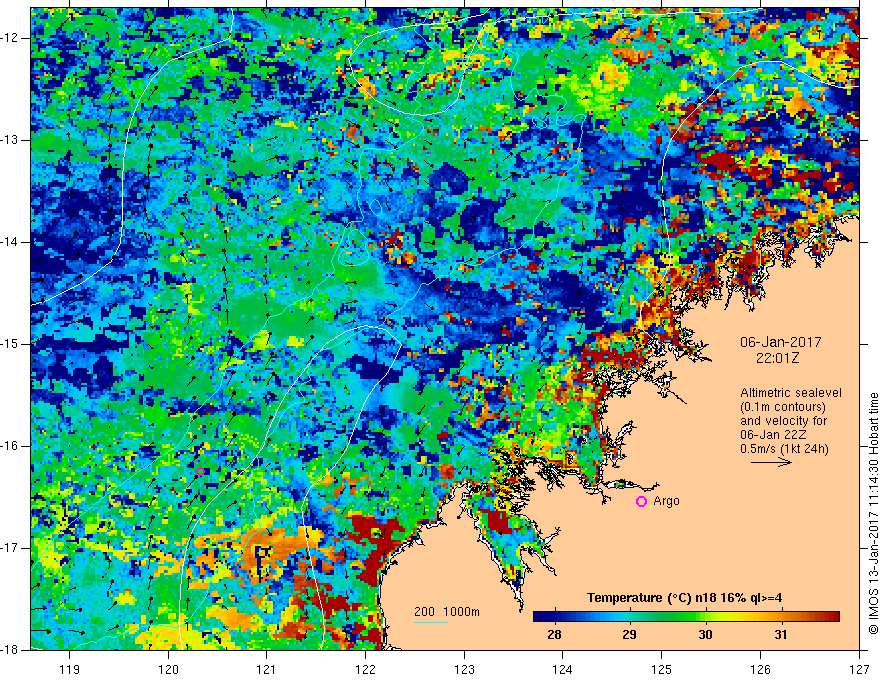Click longitude axis label '122'
The image size is (880, 680).
[365, 669]
